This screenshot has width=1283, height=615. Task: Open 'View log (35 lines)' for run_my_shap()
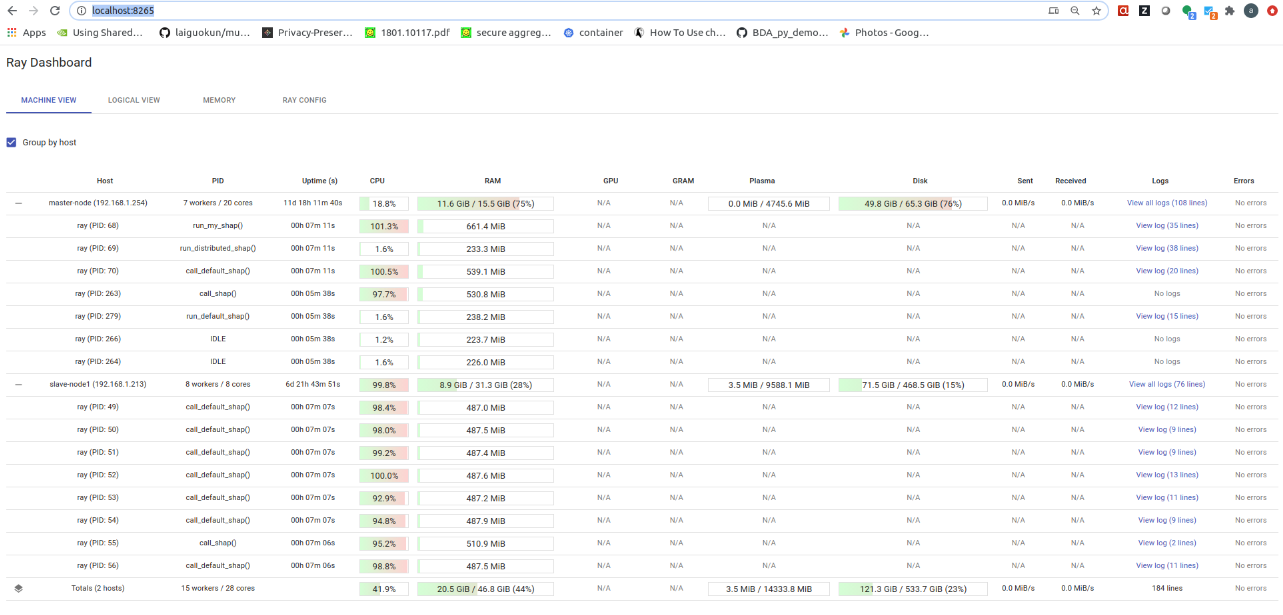pos(1167,225)
